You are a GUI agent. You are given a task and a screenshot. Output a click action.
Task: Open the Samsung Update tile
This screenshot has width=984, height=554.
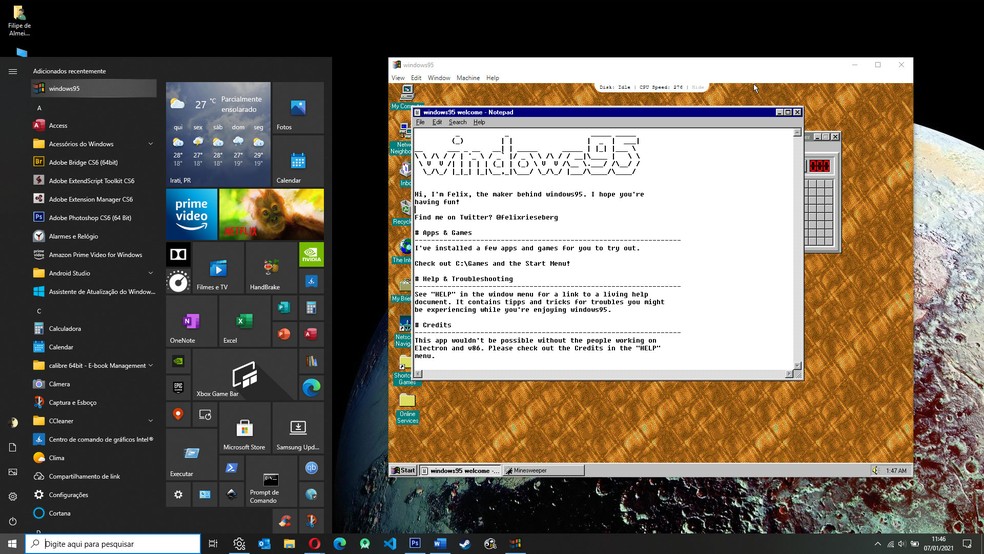(x=298, y=428)
